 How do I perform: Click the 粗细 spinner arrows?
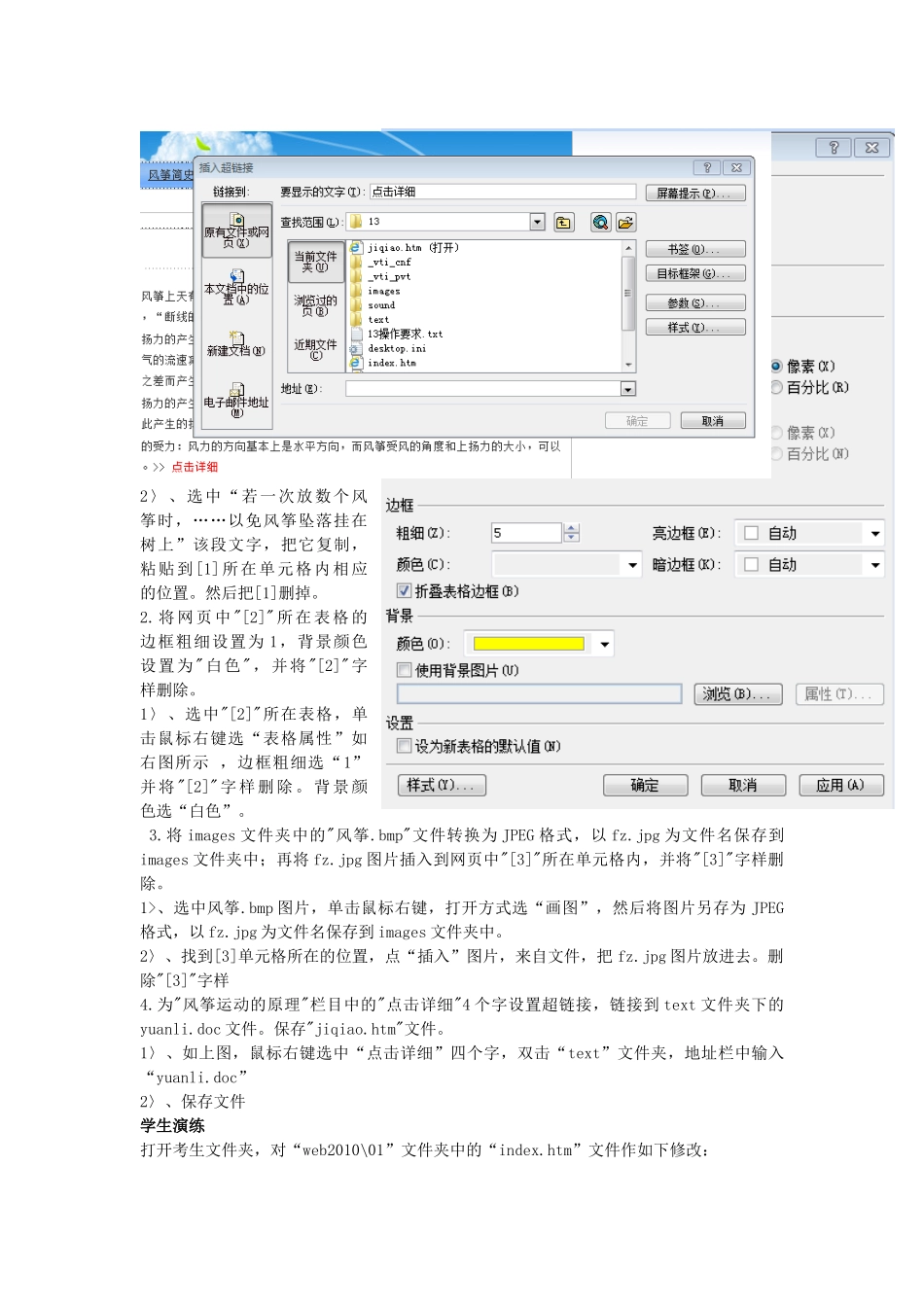coord(572,533)
